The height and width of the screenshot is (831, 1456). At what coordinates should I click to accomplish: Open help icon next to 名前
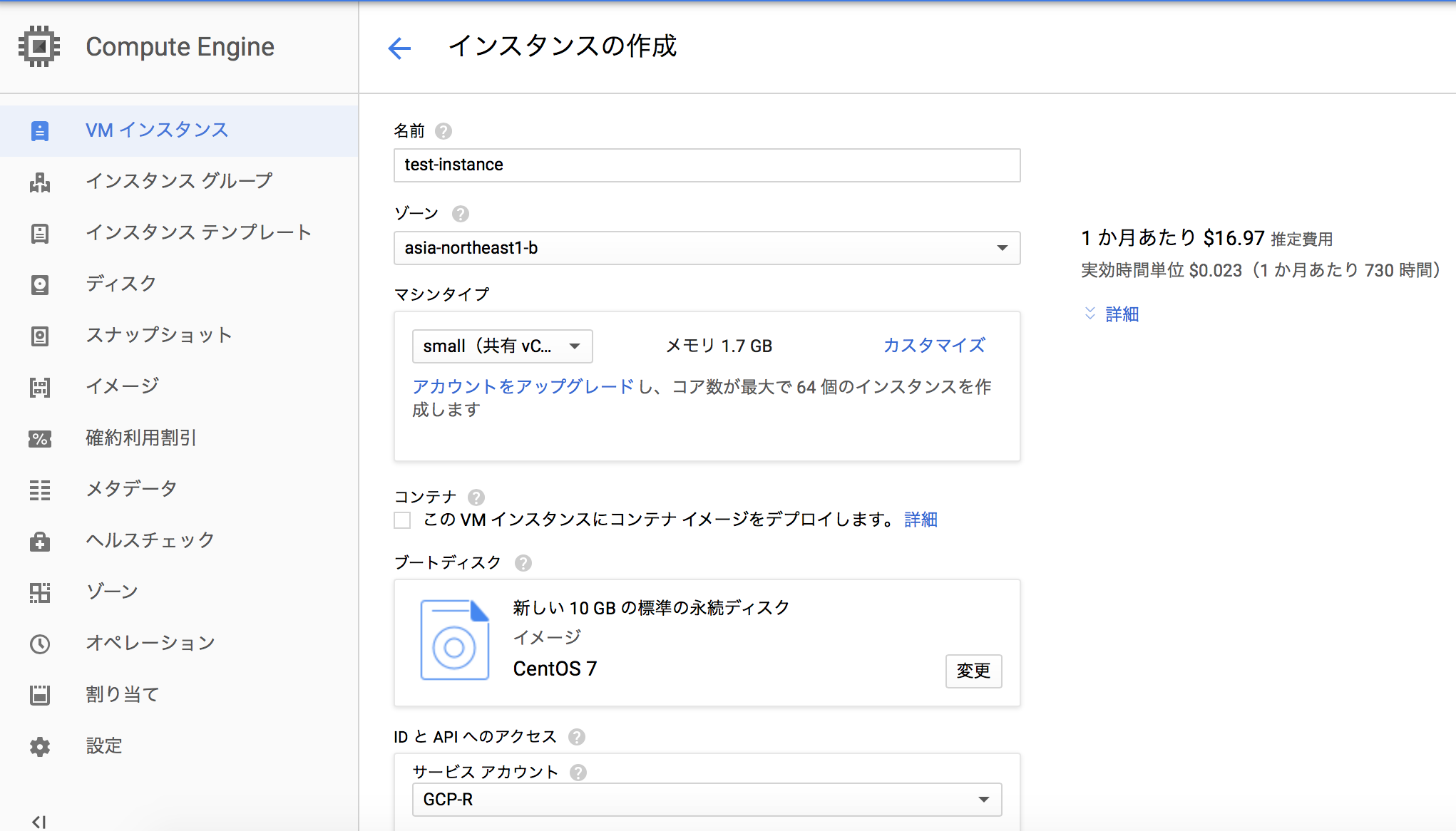(x=444, y=131)
